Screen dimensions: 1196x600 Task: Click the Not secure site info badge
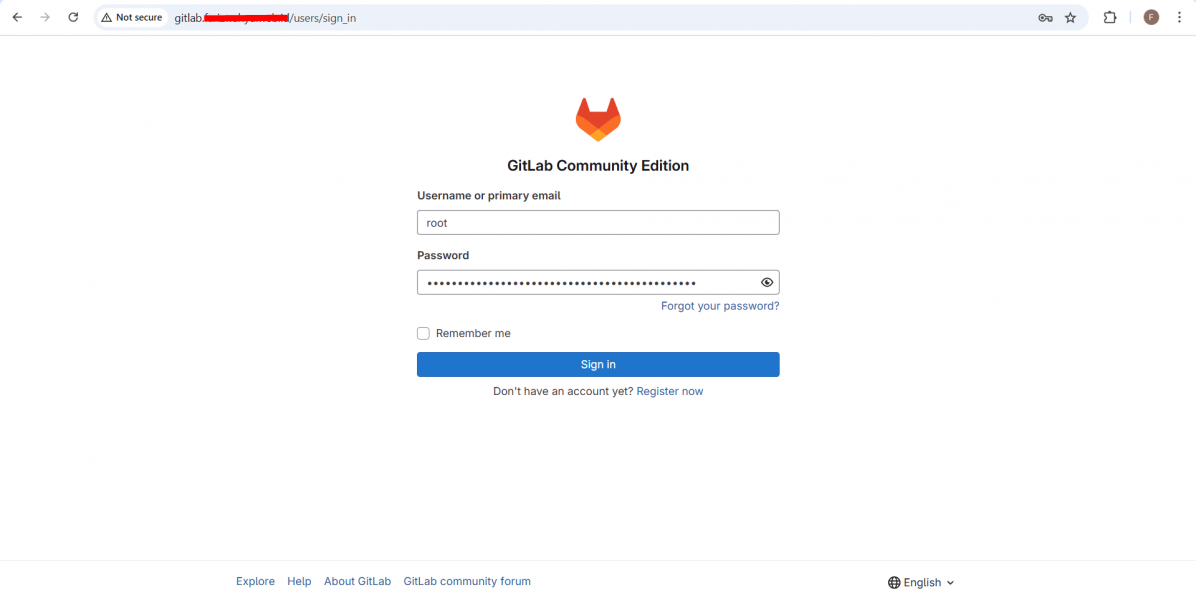pos(132,18)
